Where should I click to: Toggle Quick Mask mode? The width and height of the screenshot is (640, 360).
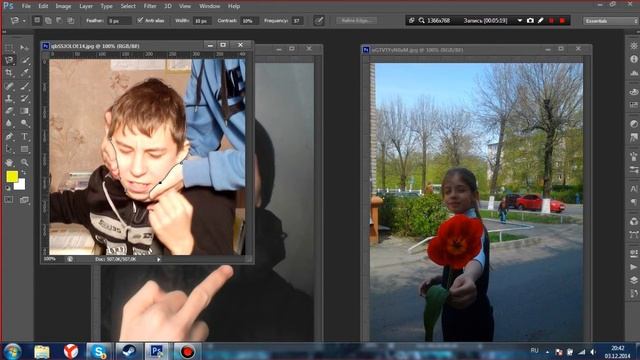(x=9, y=200)
